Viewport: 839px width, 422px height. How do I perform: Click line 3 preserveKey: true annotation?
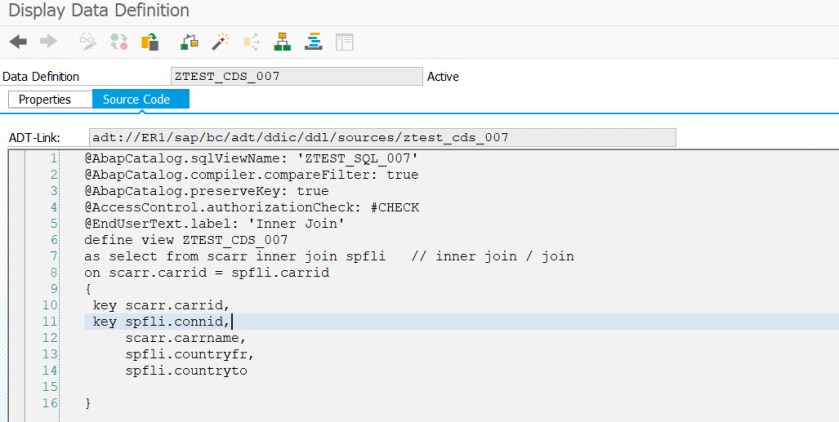206,191
